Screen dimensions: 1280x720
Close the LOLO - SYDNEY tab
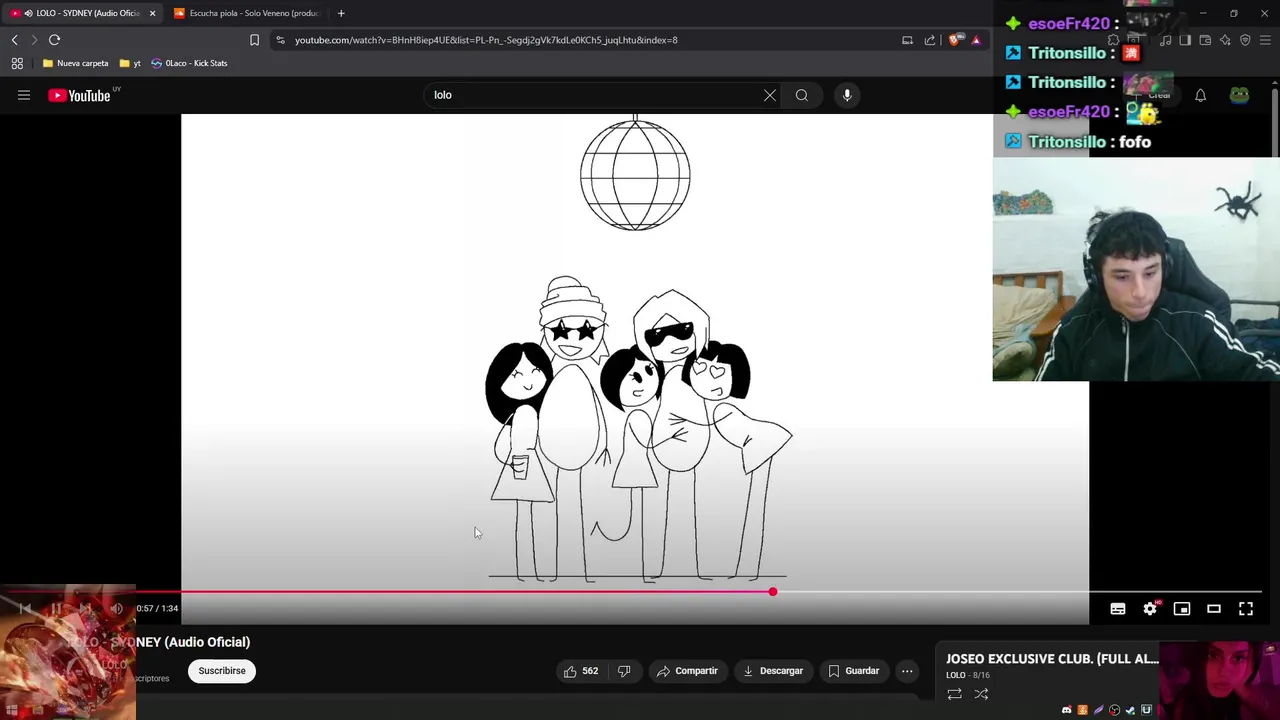click(152, 13)
